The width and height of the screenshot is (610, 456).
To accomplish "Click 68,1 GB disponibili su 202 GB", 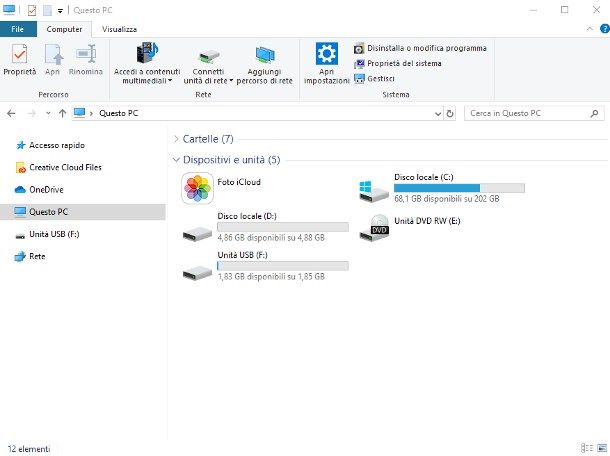I will 447,199.
